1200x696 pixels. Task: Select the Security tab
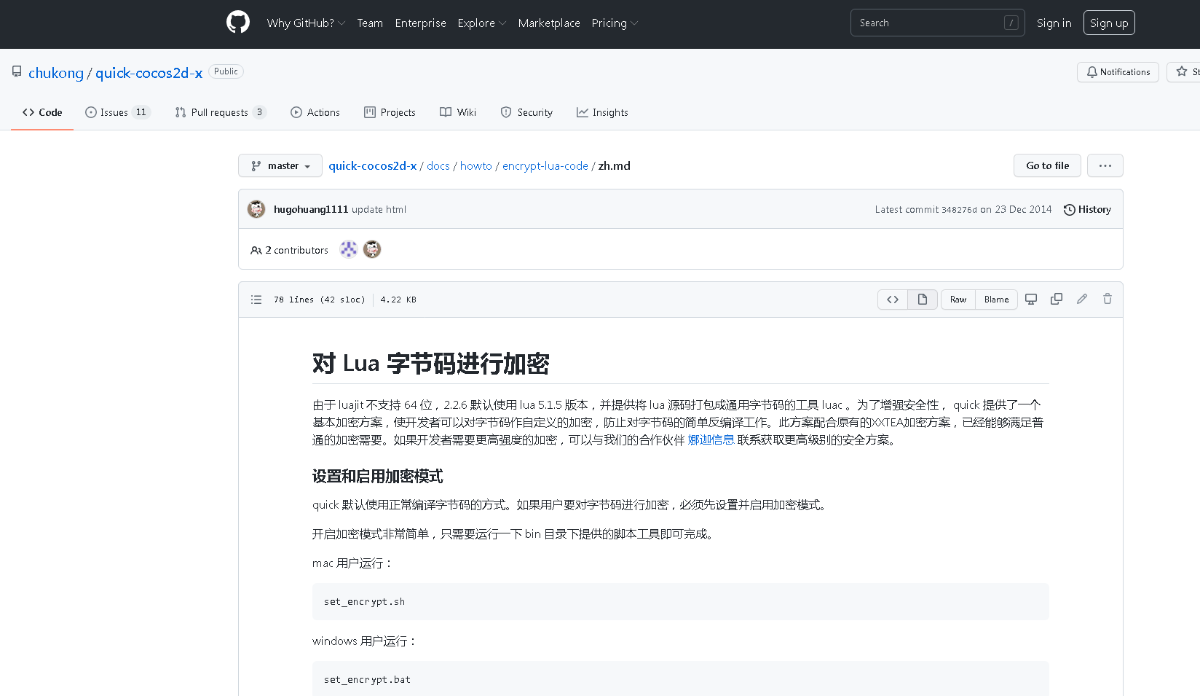527,112
